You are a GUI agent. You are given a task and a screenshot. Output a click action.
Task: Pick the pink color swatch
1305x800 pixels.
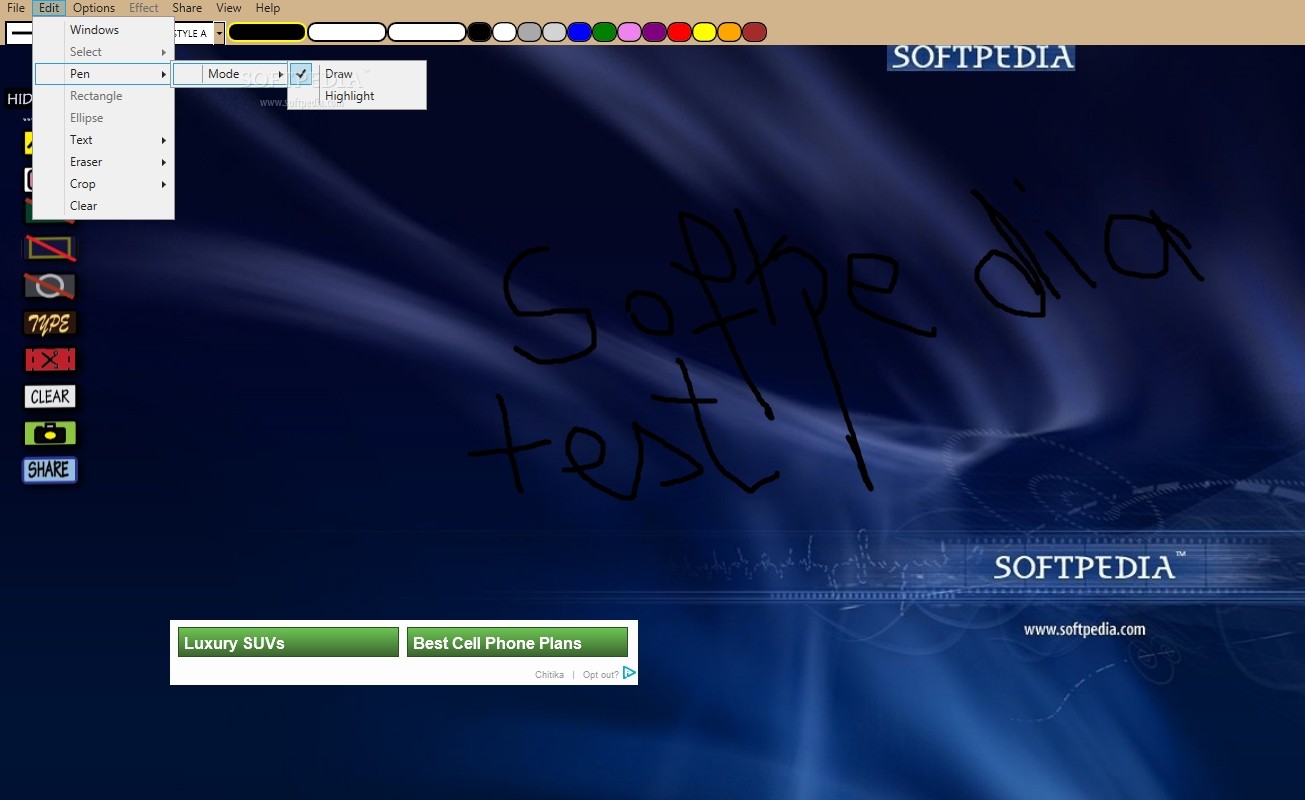(630, 32)
